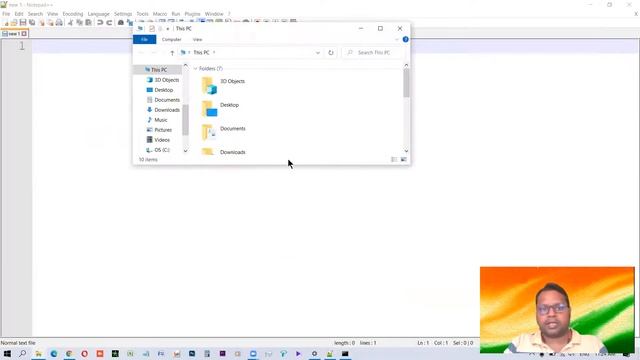Viewport: 640px width, 360px height.
Task: Open the Encoding menu in Notepad++
Action: 73,14
